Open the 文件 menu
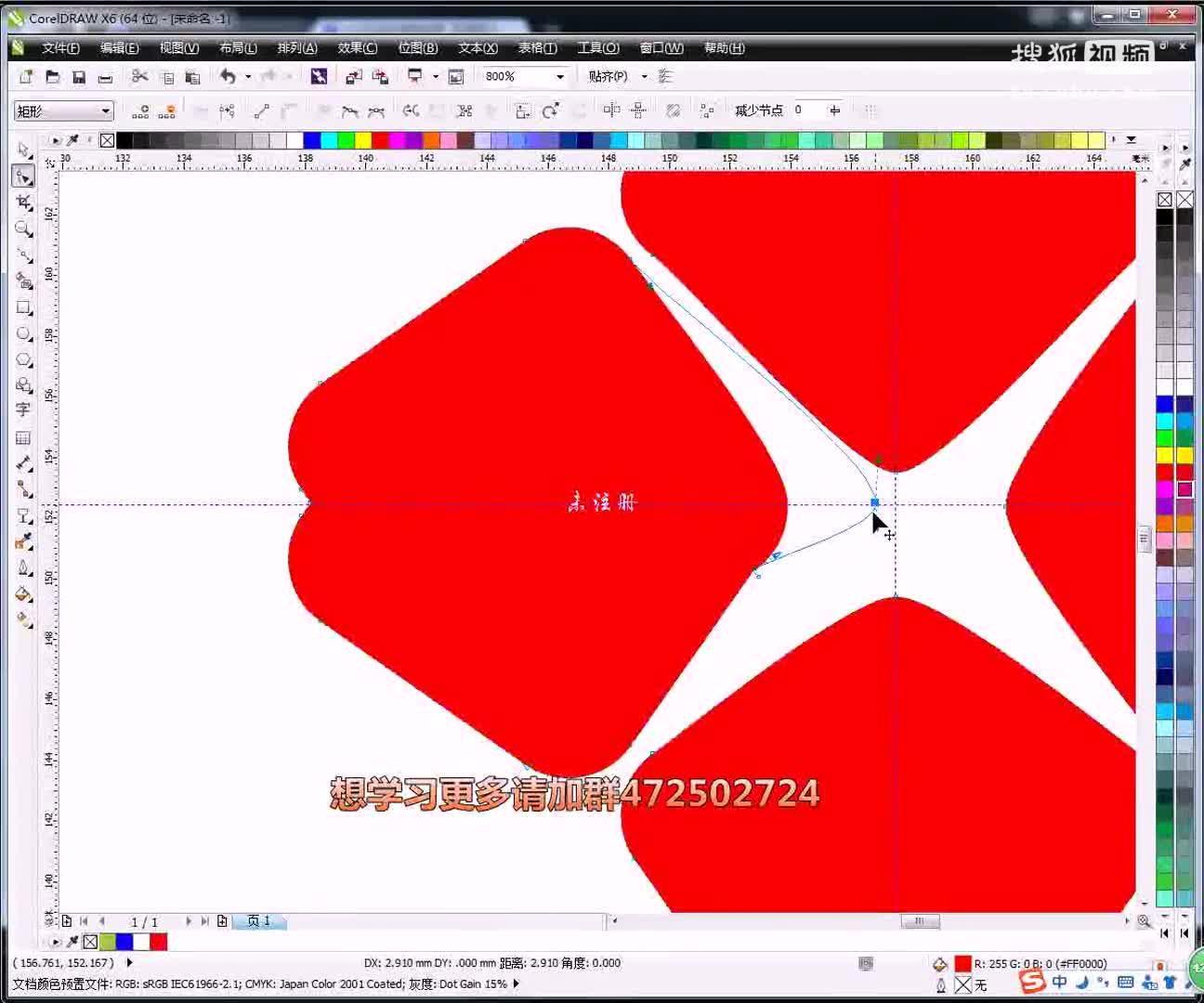The image size is (1204, 1003). [61, 48]
